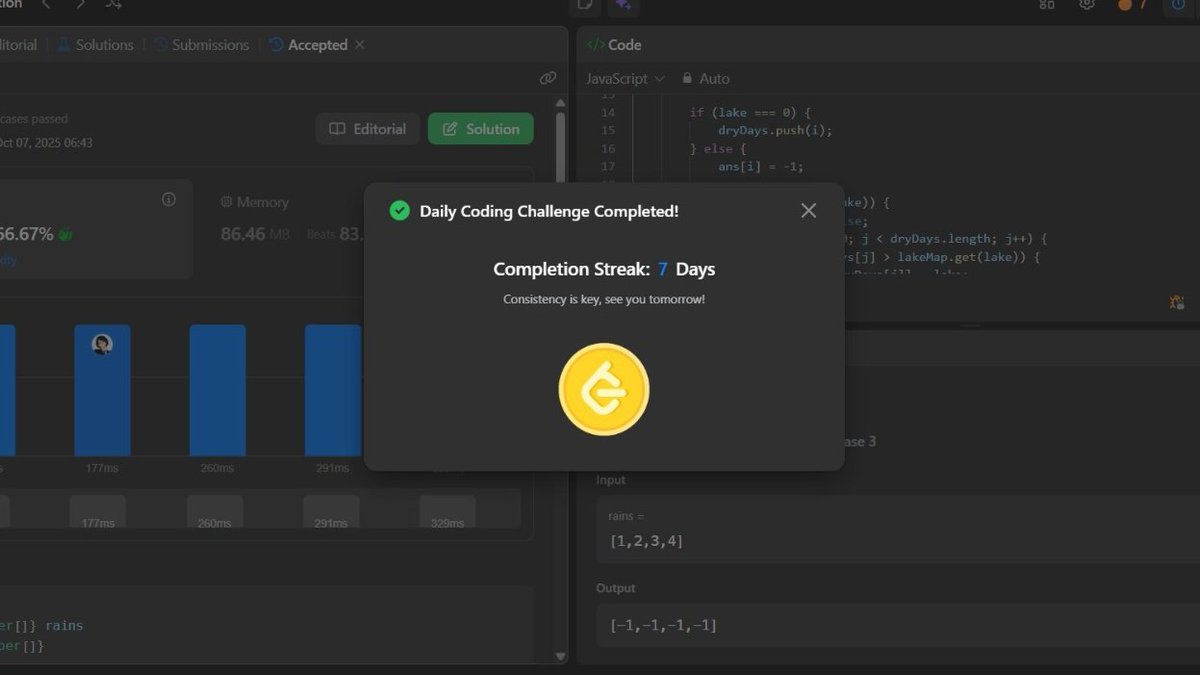Switch to the Submissions tab
Screen dimensions: 1200x675
202,45
